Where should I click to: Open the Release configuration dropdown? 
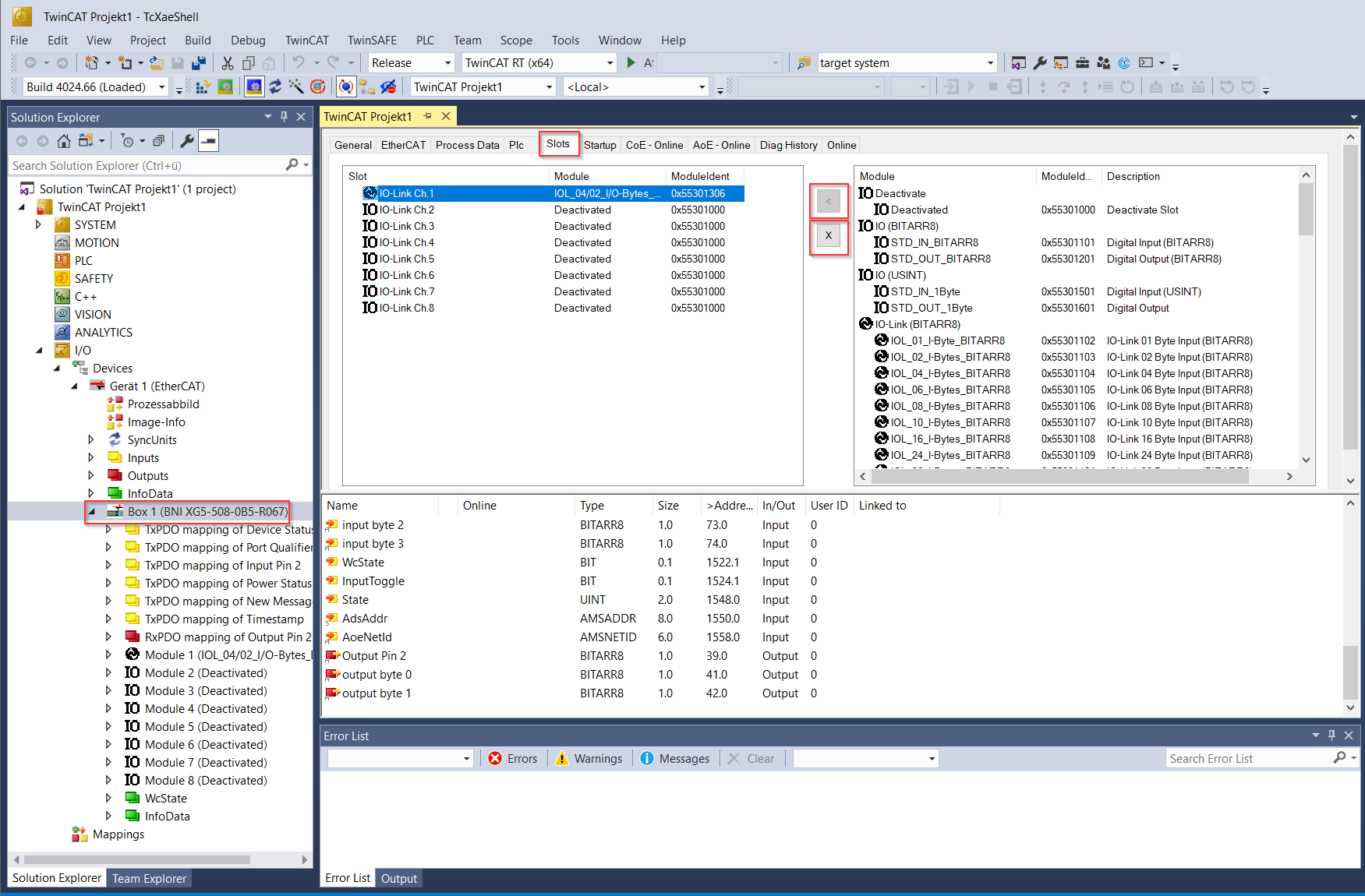(x=411, y=63)
